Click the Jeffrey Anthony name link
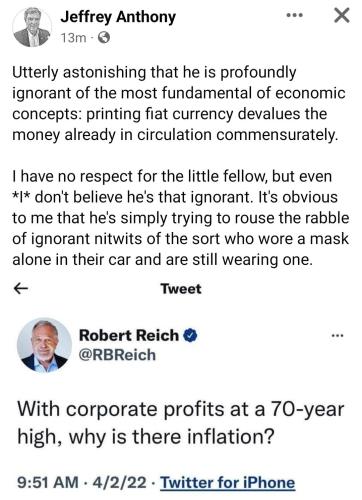Viewport: 362px width, 500px height. pos(118,17)
